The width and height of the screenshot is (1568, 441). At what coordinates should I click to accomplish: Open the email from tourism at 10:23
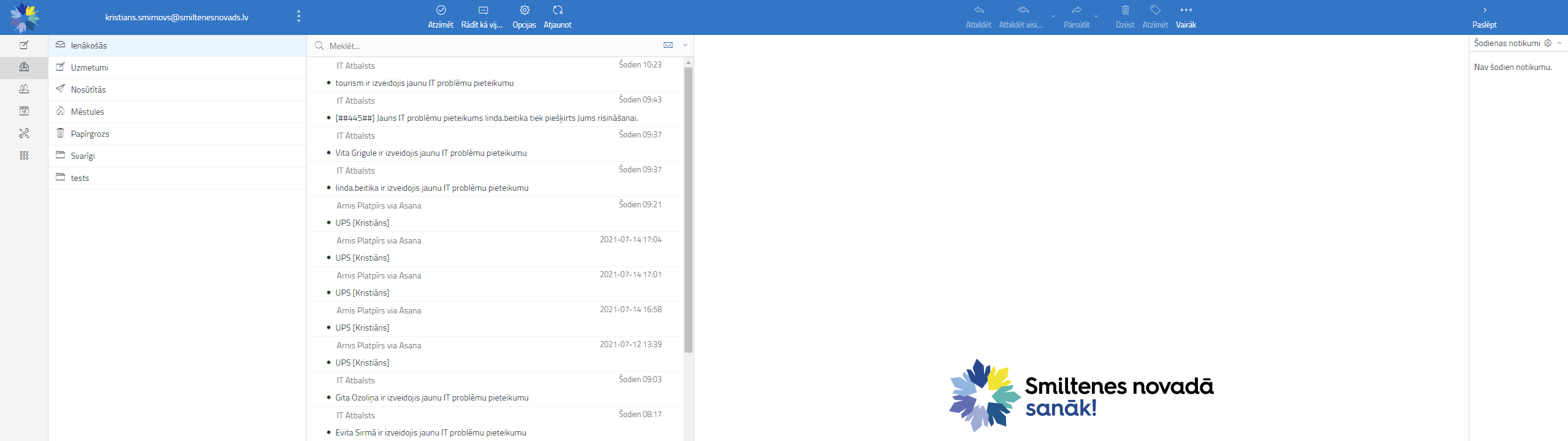(x=424, y=83)
